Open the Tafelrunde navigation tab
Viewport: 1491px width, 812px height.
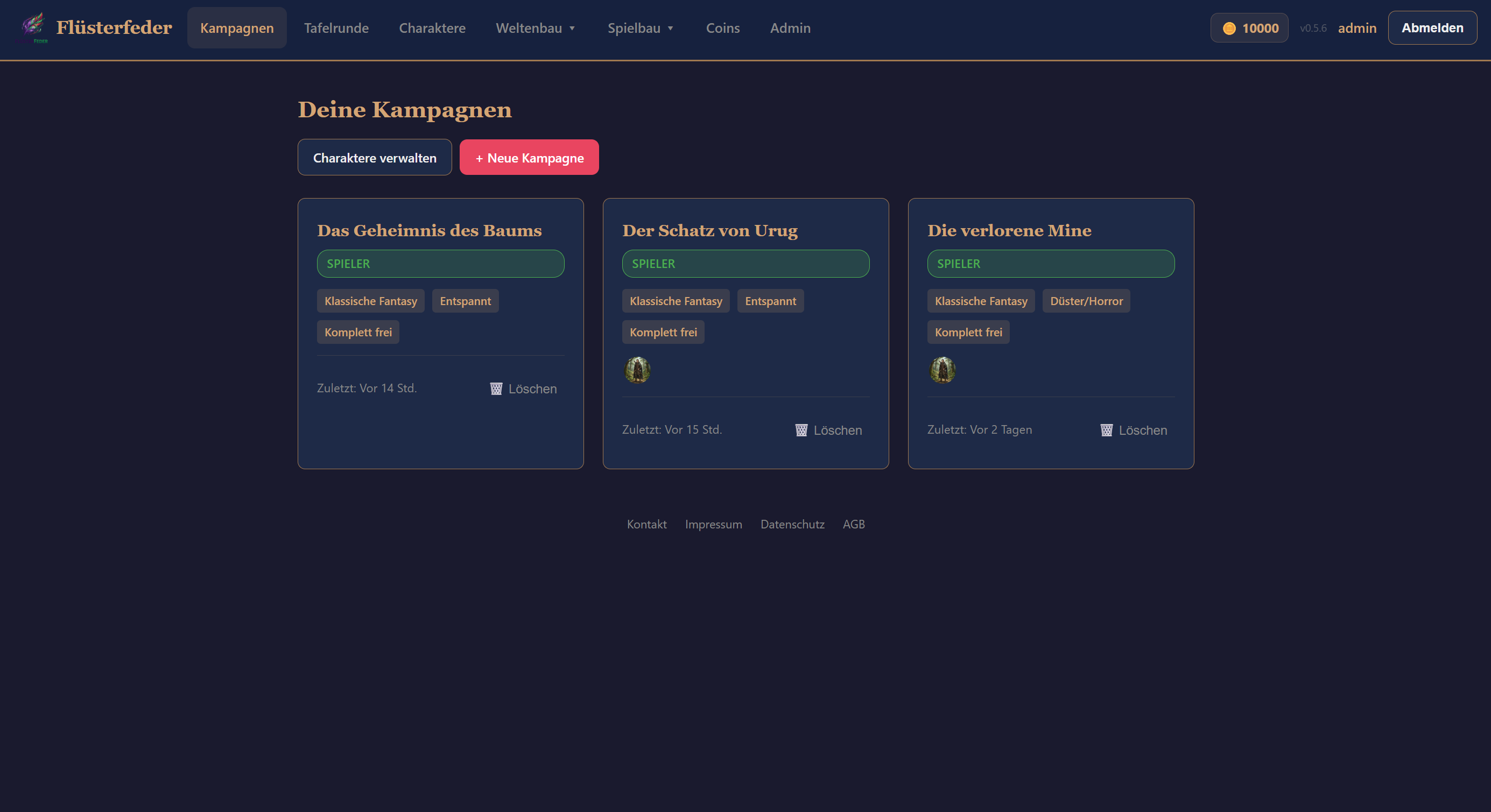[x=336, y=28]
